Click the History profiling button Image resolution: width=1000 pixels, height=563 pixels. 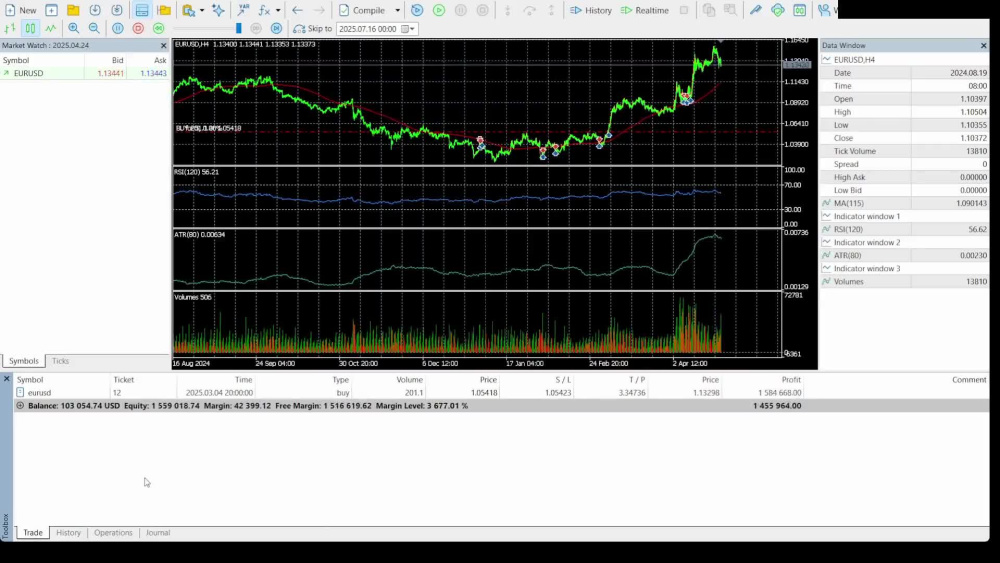pos(591,10)
